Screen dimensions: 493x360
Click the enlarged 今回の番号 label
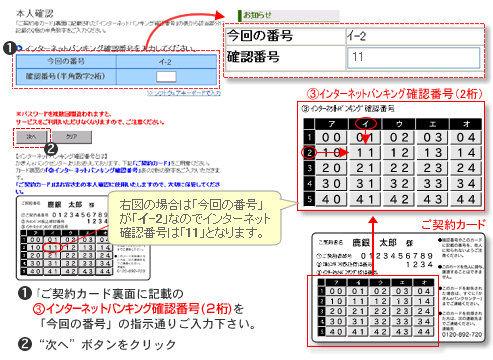[260, 35]
